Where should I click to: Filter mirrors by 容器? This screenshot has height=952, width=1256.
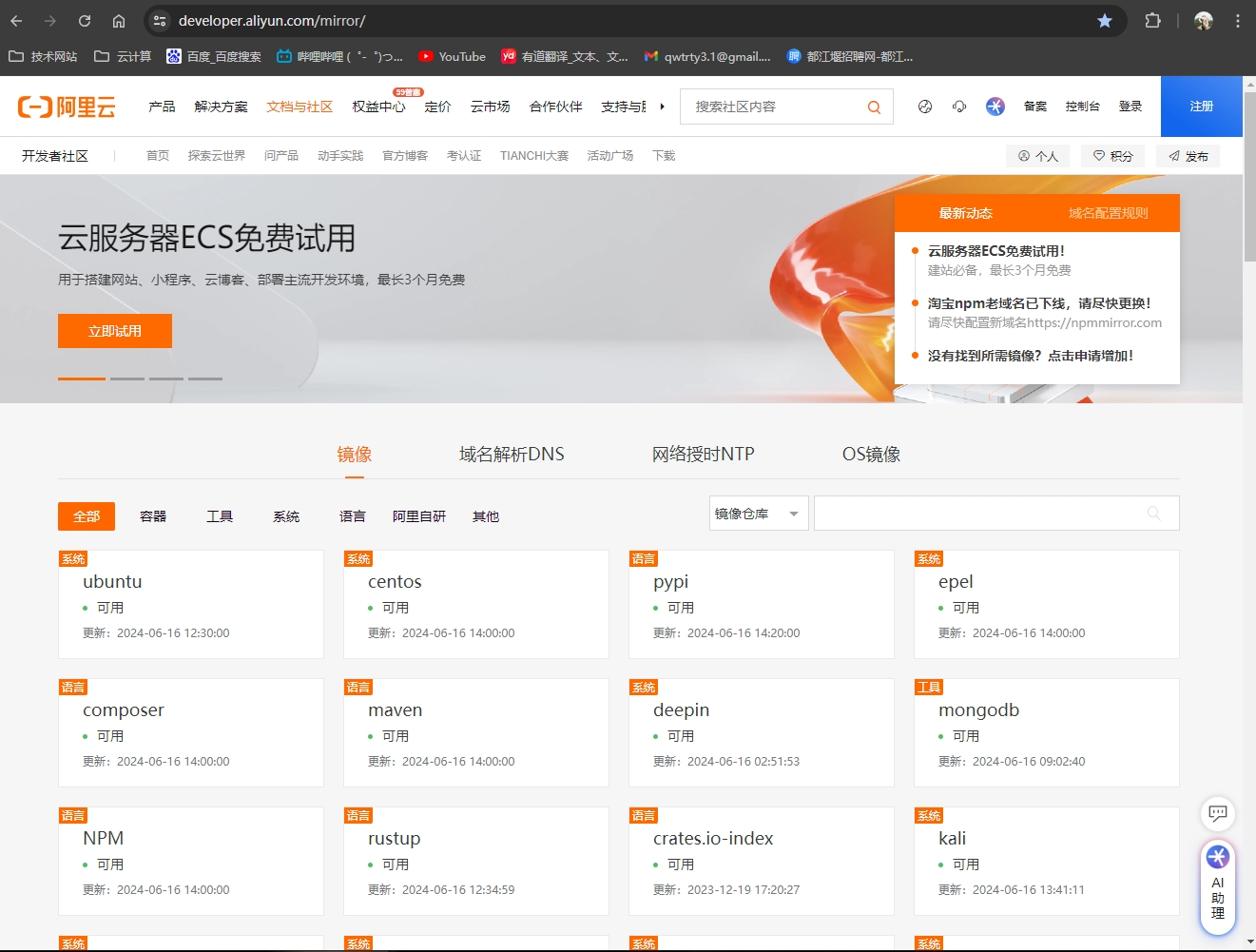pyautogui.click(x=153, y=516)
